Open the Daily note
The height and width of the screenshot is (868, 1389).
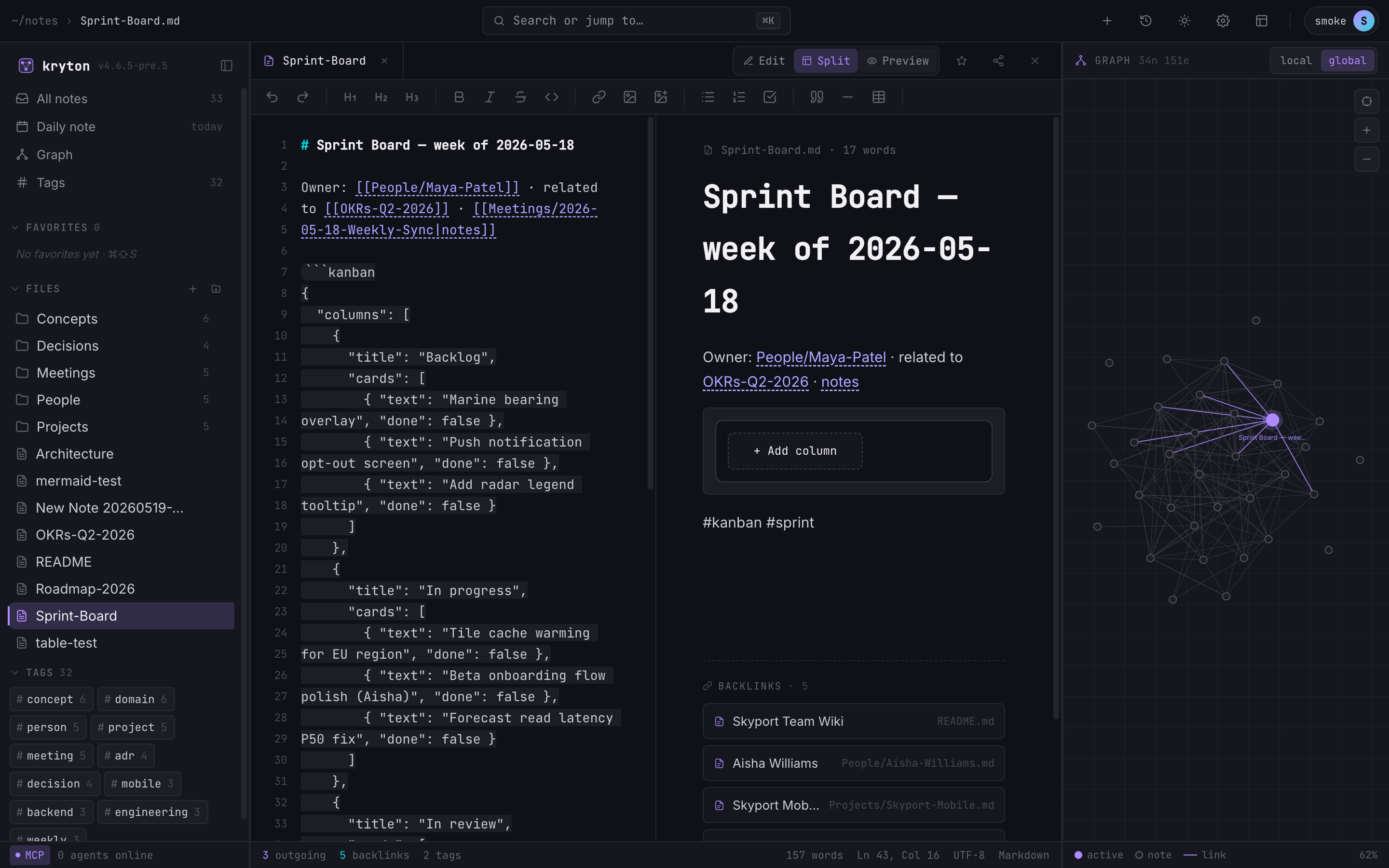121,127
